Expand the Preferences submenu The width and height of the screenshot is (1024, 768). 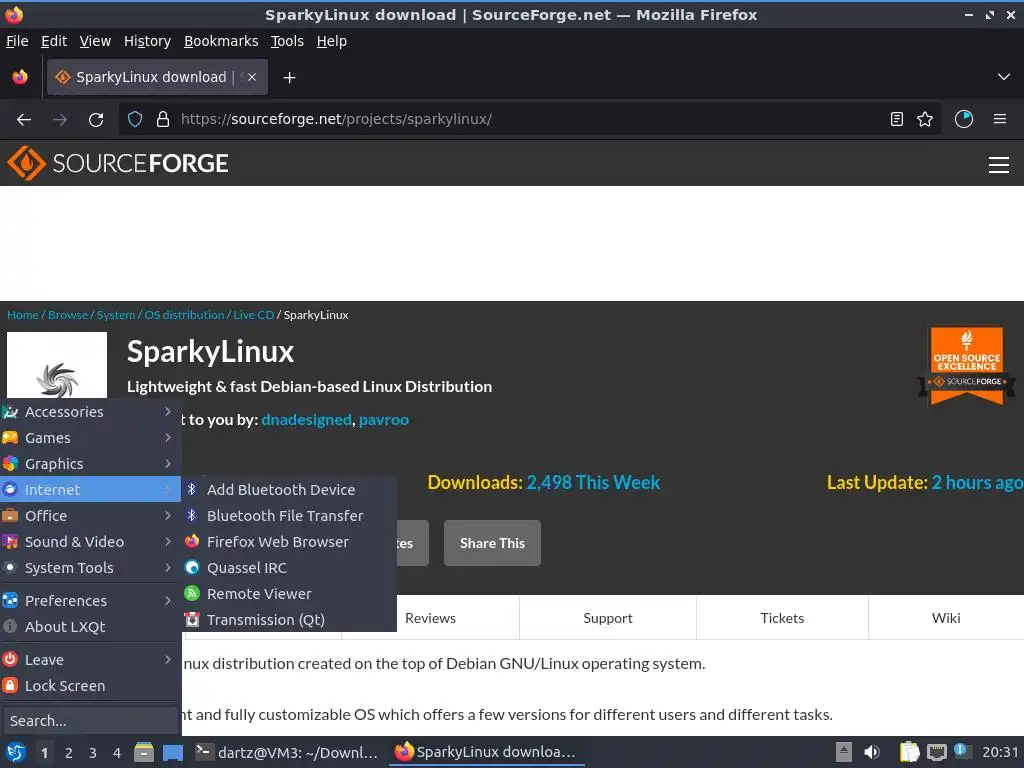point(90,601)
